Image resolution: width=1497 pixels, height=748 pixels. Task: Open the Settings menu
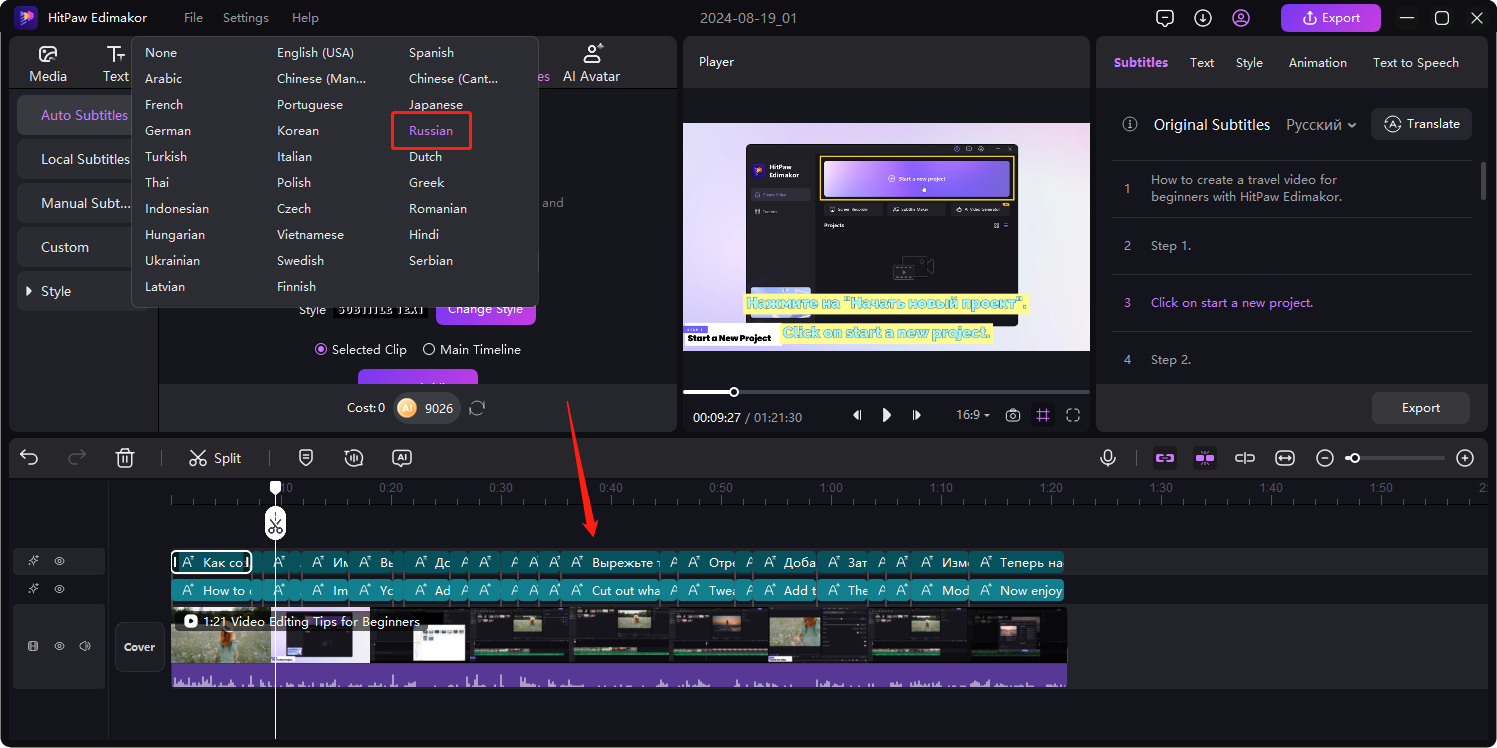[246, 18]
